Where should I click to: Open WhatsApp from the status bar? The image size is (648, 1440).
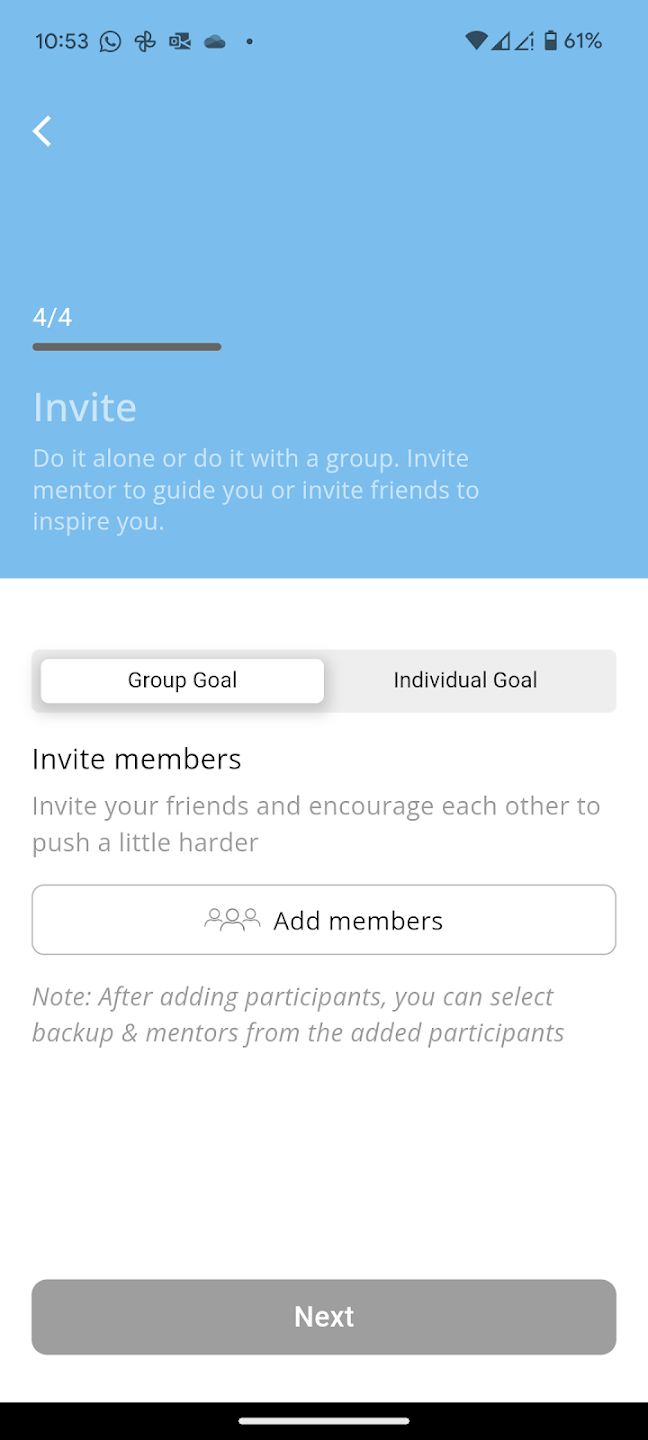tap(110, 41)
